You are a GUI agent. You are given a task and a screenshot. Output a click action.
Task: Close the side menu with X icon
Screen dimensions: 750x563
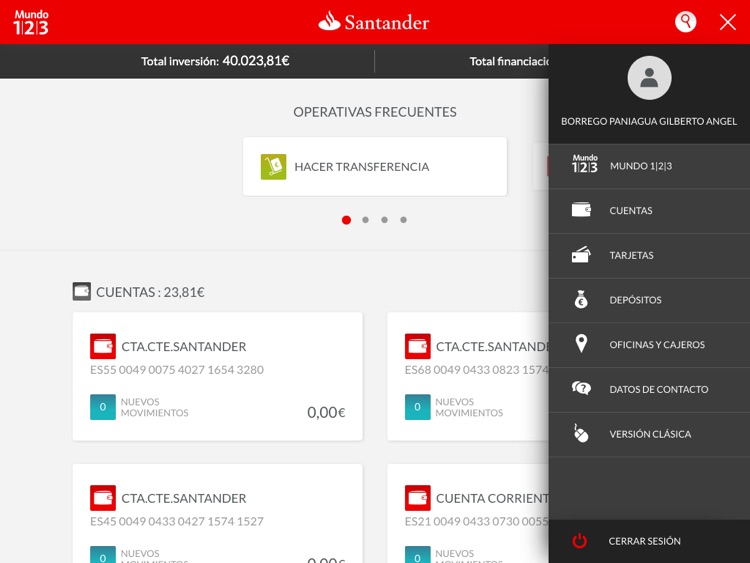(x=728, y=22)
